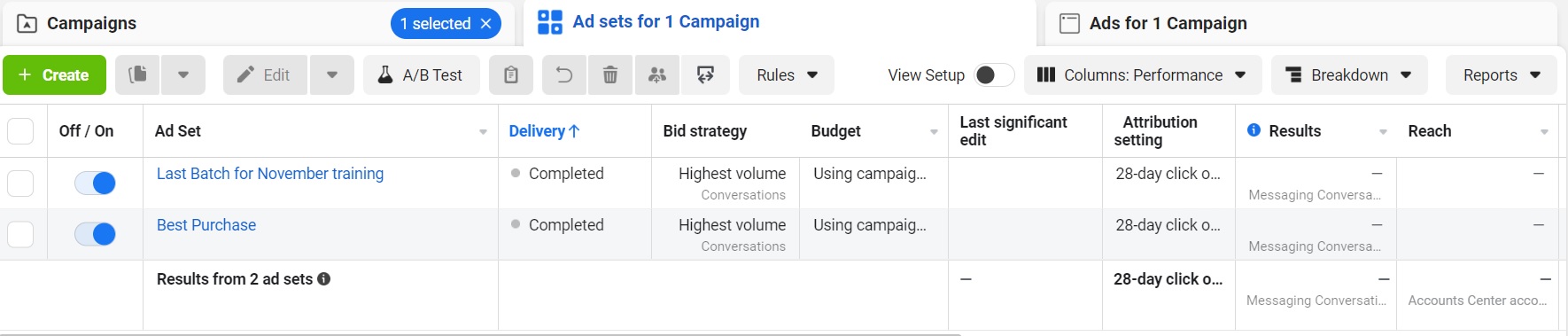Click the undo arrow icon

coord(564,75)
